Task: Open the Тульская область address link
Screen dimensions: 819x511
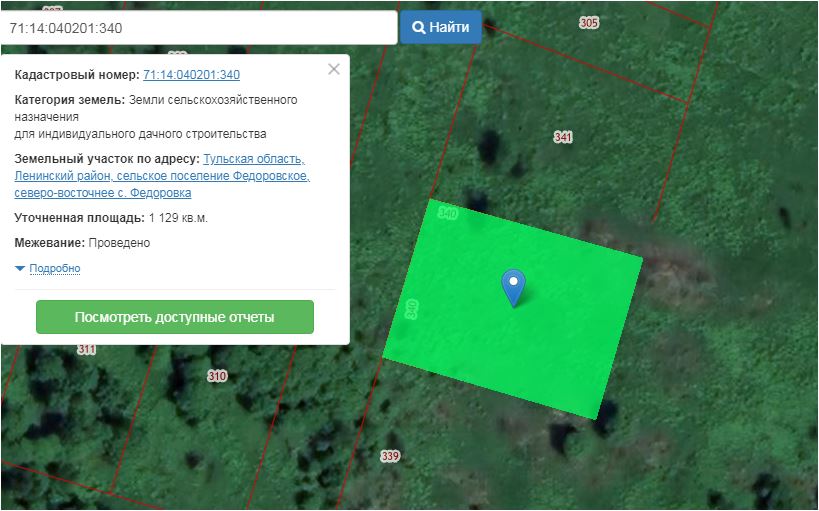Action: (x=162, y=176)
